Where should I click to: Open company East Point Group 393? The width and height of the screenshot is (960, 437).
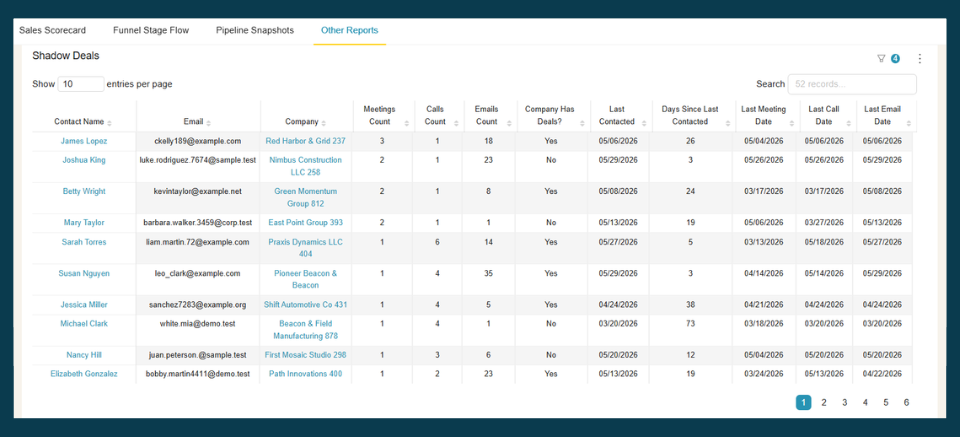(x=306, y=223)
